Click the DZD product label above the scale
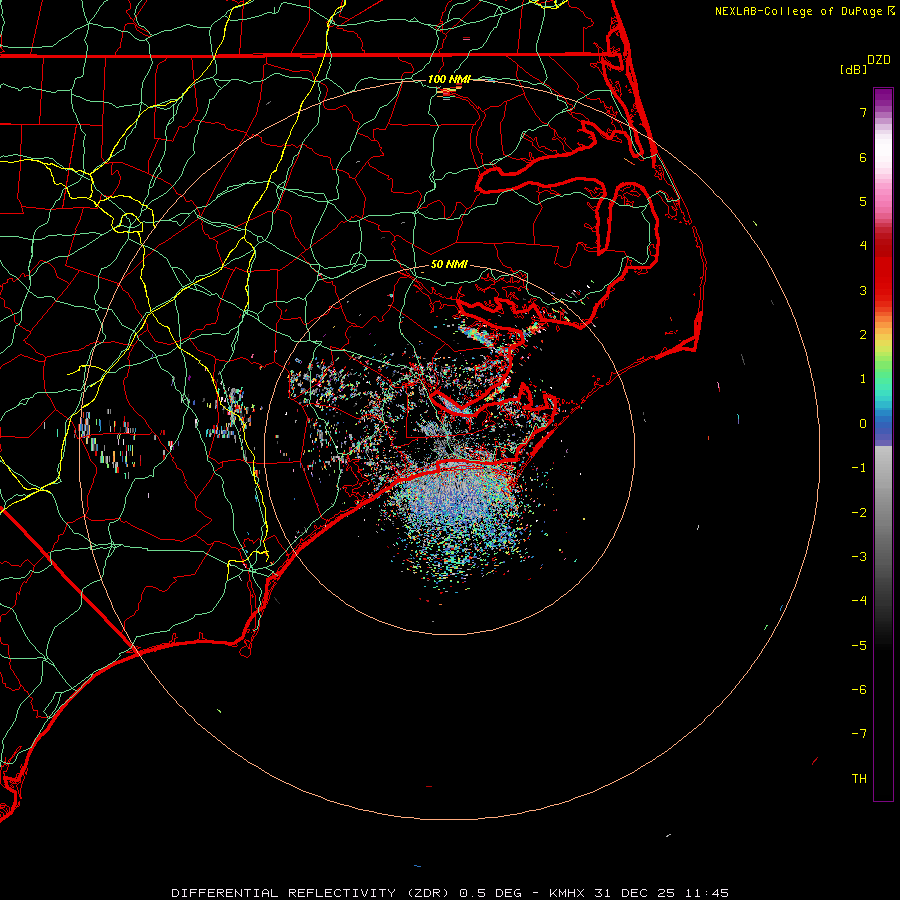The width and height of the screenshot is (900, 900). (x=878, y=60)
